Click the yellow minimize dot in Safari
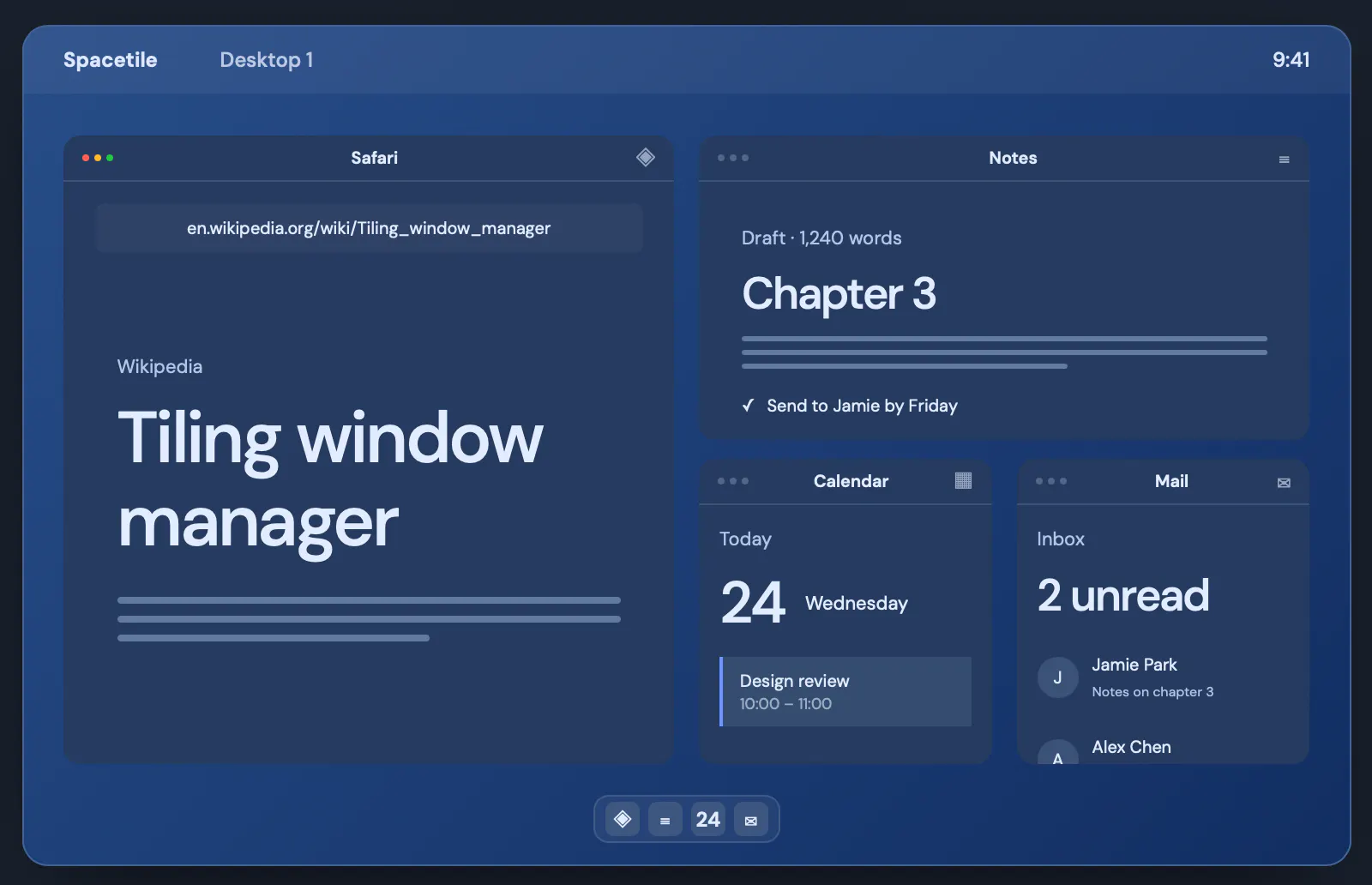1372x885 pixels. [x=98, y=158]
